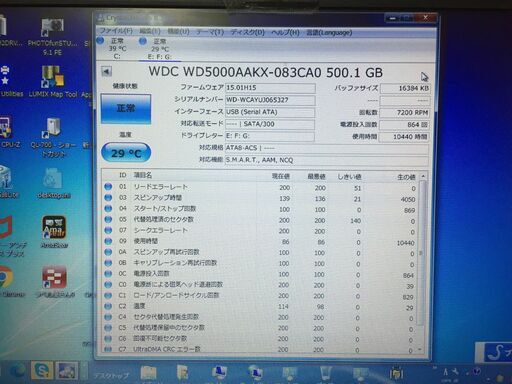Open the PHOTOfunSTUDIO desktop icon
512x384 pixels.
click(x=53, y=37)
